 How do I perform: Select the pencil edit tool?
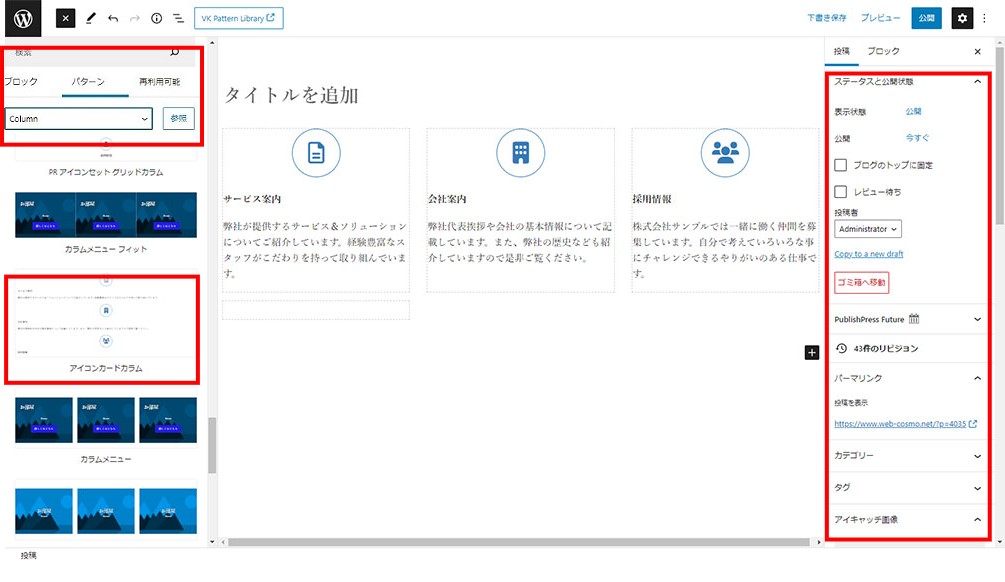click(x=91, y=18)
